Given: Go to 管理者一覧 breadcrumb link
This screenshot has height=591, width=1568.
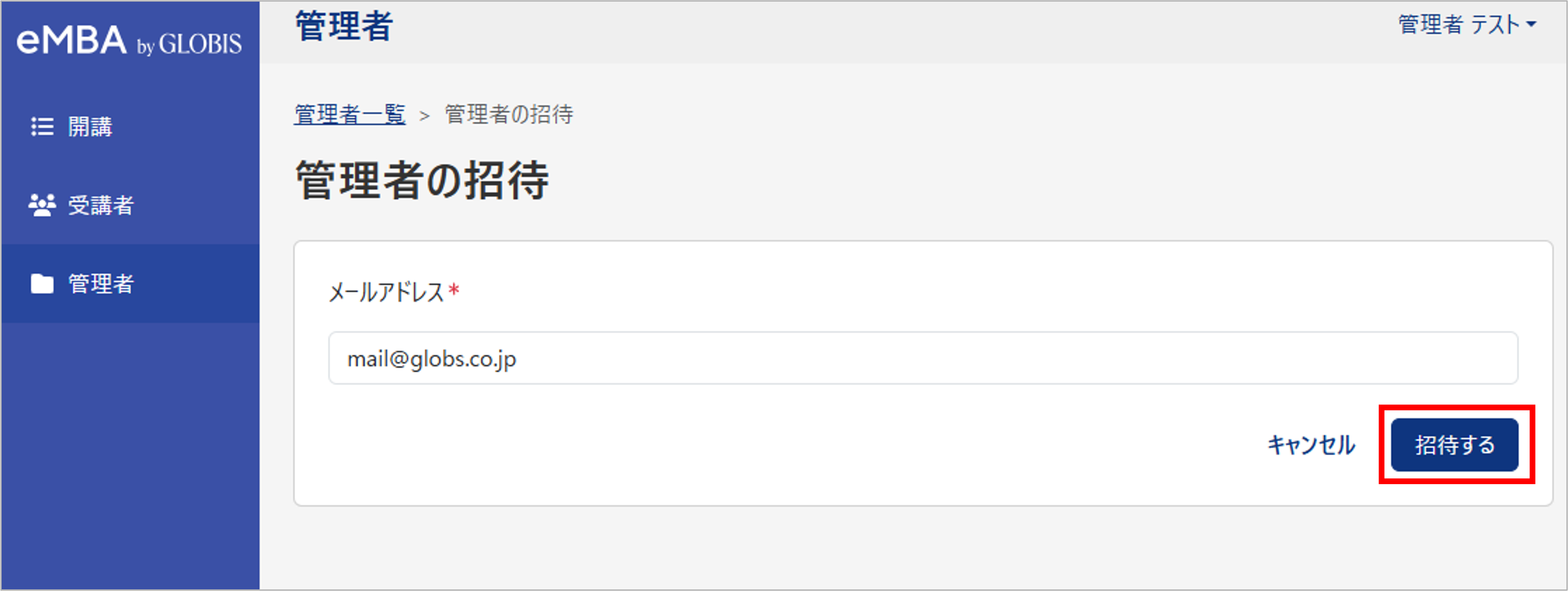Looking at the screenshot, I should tap(350, 115).
